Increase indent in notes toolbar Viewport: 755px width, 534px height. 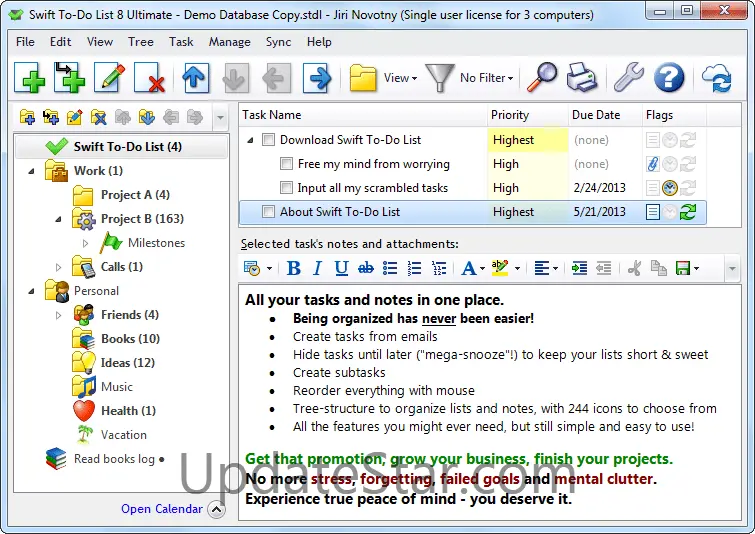coord(579,268)
